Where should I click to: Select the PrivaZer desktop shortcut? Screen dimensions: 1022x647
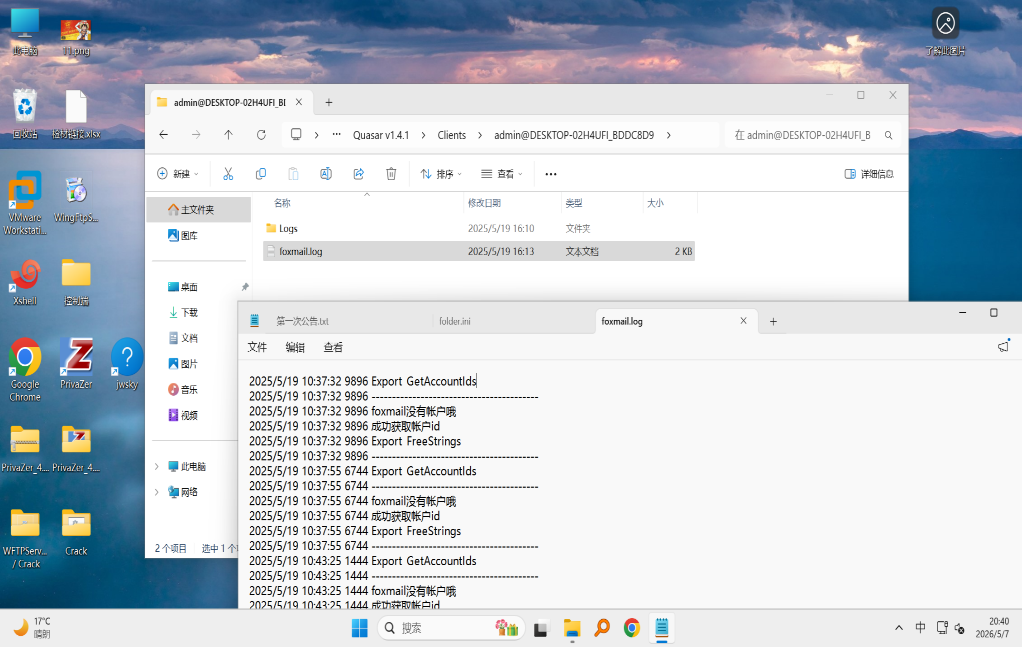pos(76,364)
